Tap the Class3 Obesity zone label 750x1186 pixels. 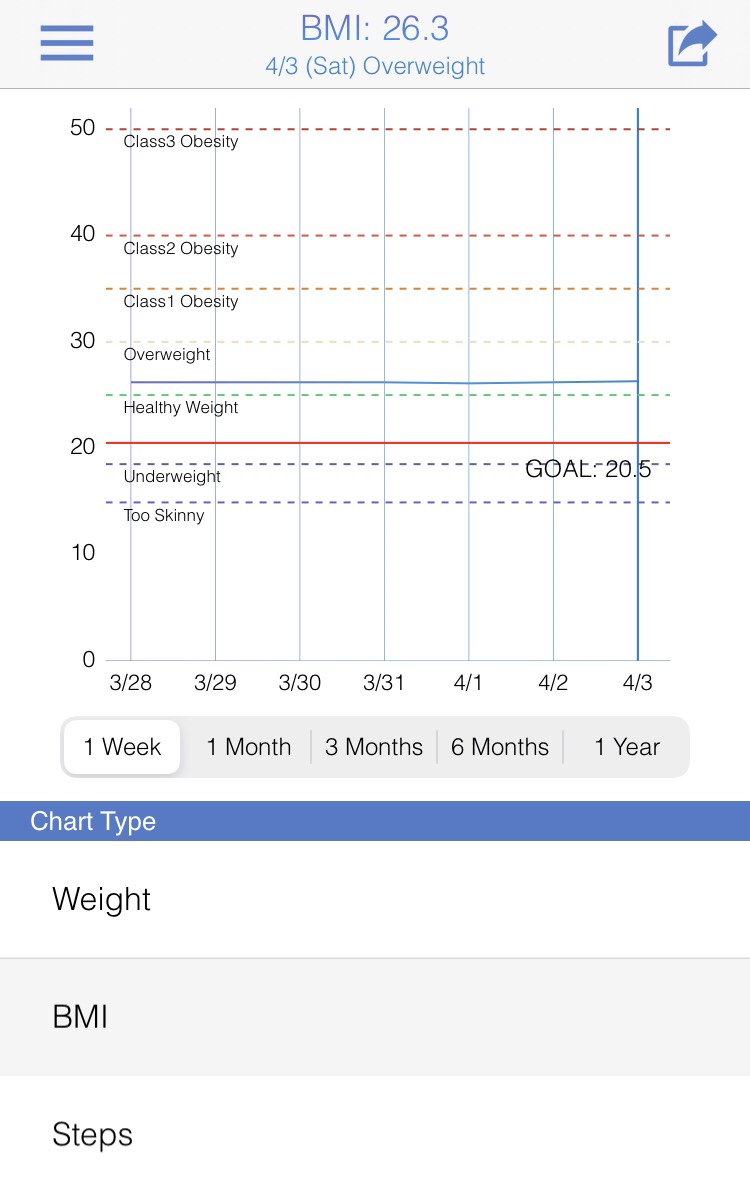point(181,141)
